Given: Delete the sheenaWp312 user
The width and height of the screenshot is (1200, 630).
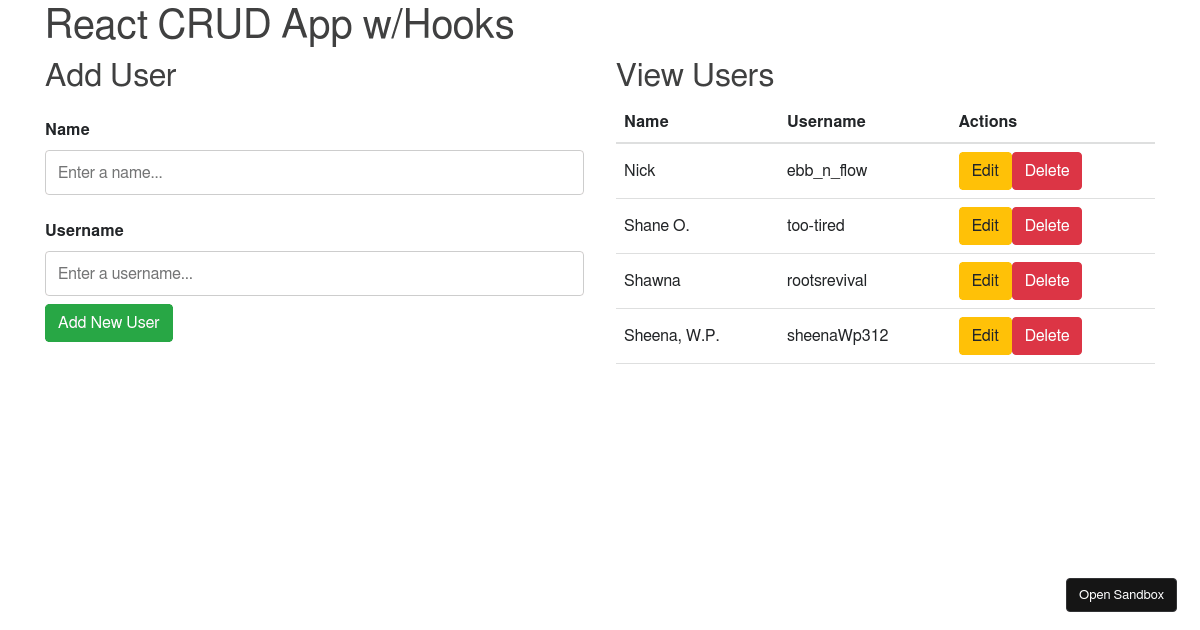Looking at the screenshot, I should click(1046, 335).
